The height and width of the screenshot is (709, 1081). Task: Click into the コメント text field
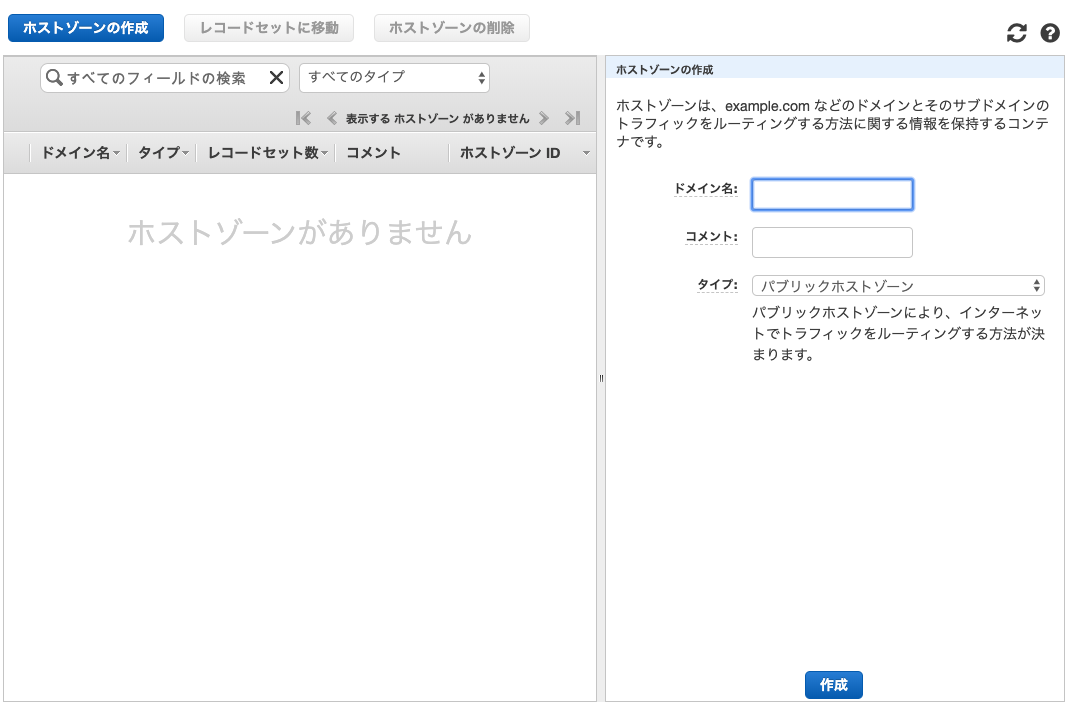[832, 242]
